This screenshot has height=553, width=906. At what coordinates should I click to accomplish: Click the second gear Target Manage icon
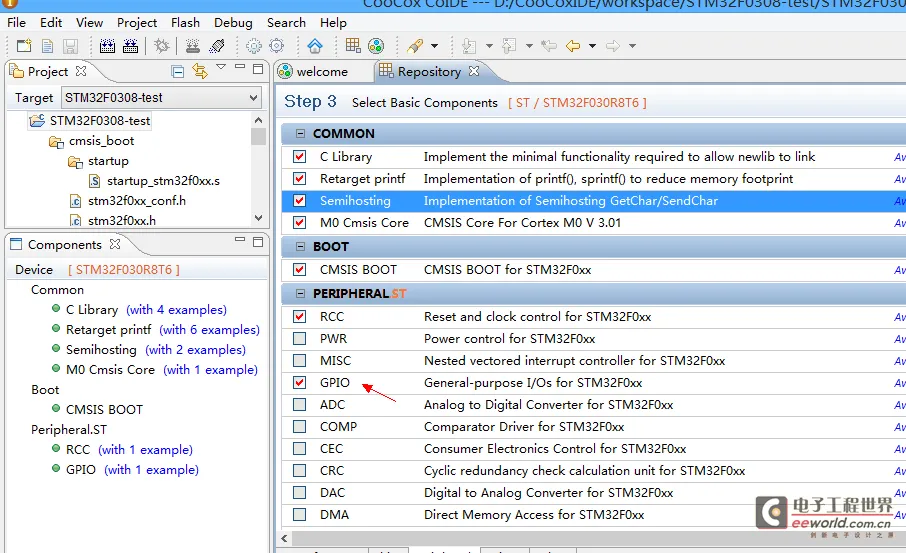[277, 46]
